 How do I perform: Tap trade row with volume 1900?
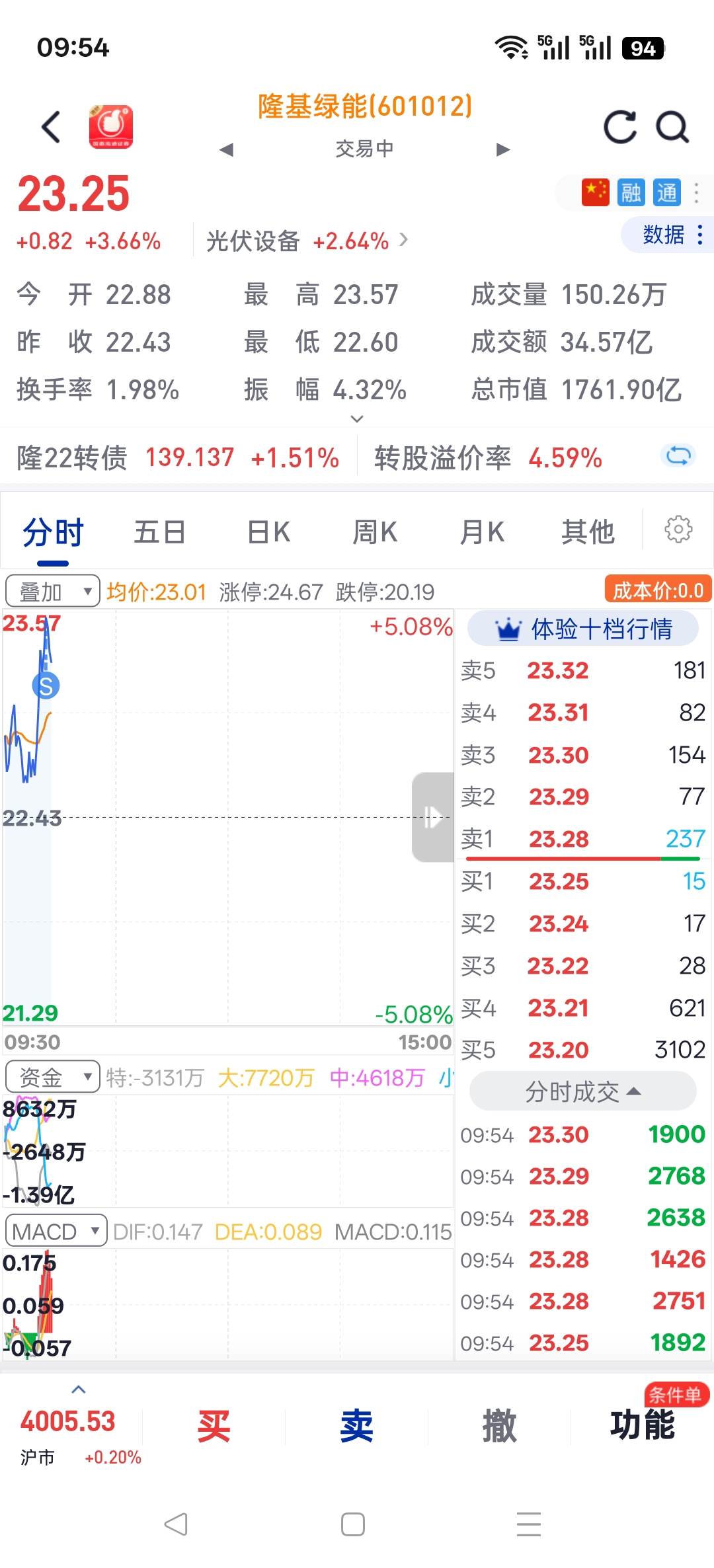583,1134
